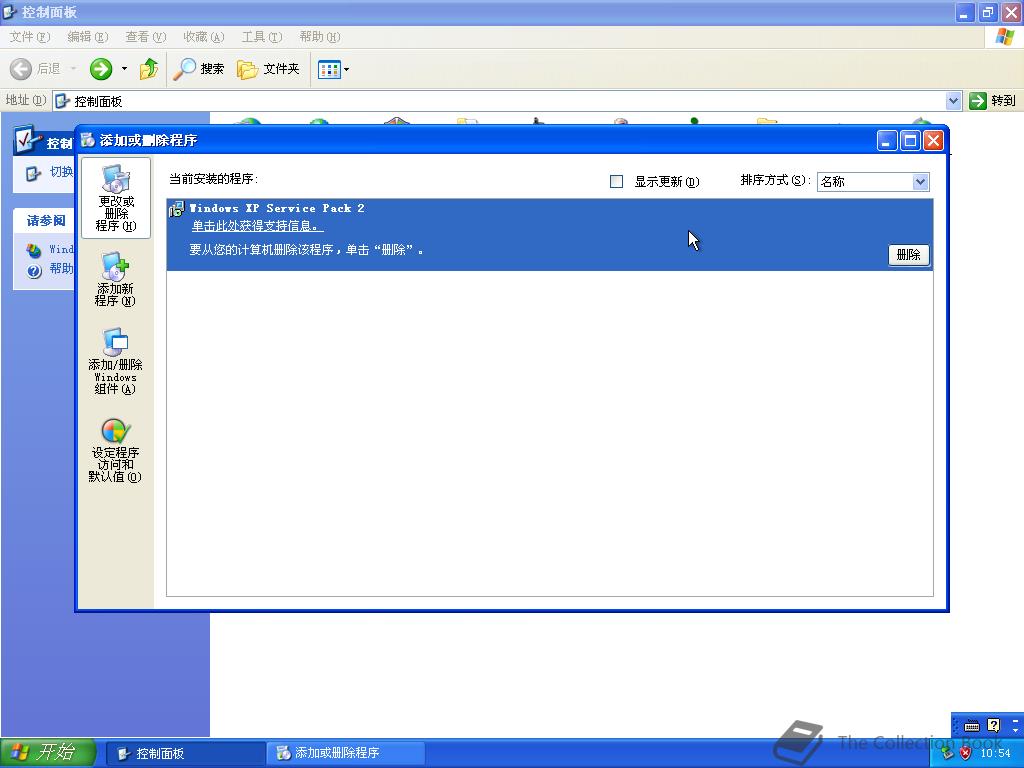Toggle the Folders (文件夹) toolbar button
The height and width of the screenshot is (768, 1024).
pos(268,69)
